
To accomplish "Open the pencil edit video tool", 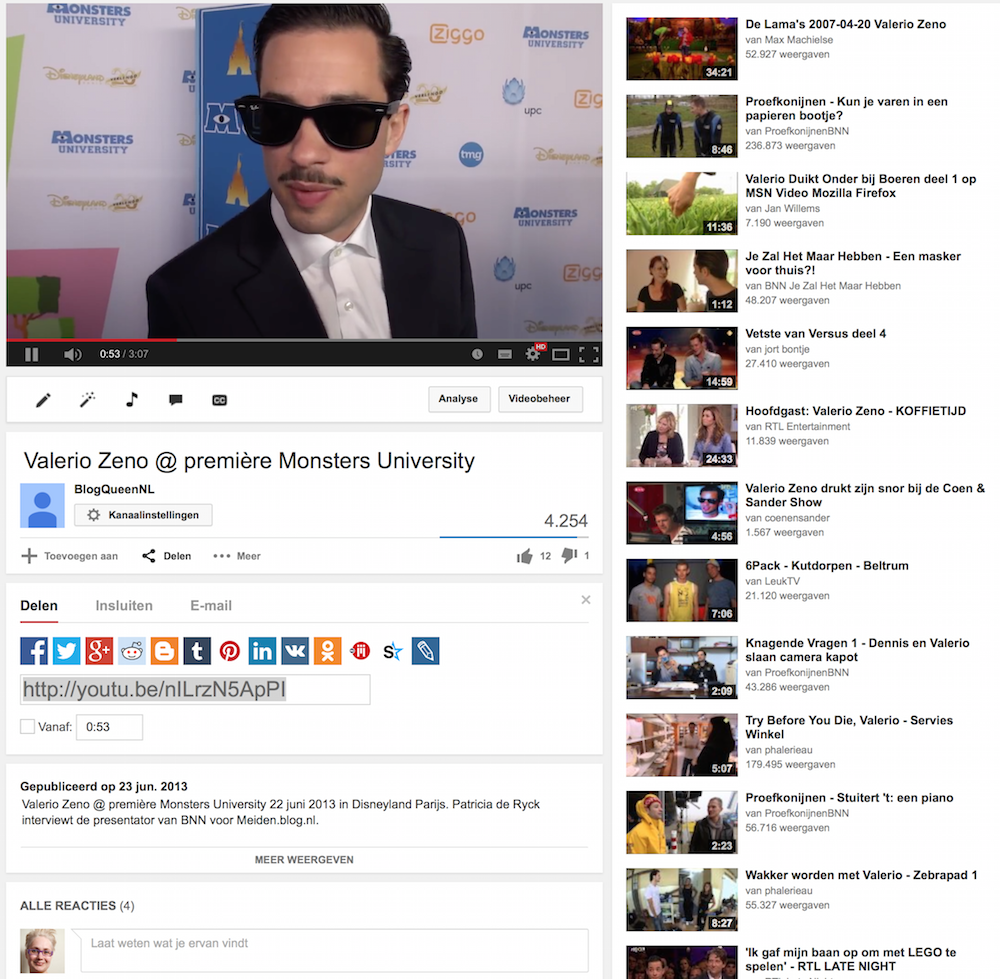I will coord(43,400).
